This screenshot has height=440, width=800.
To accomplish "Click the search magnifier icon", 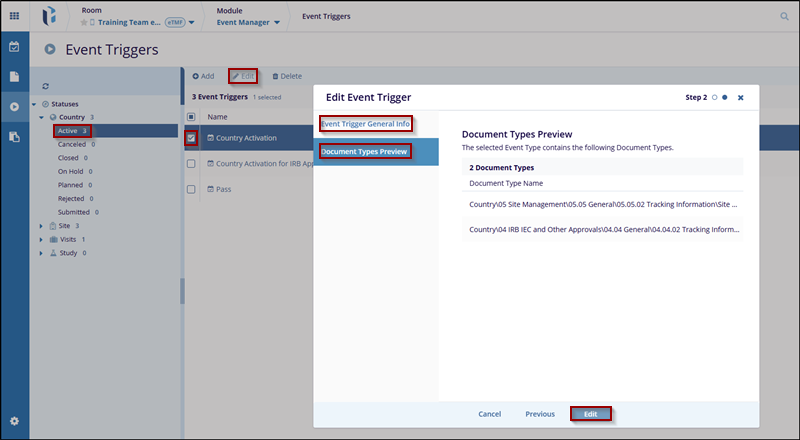I will (784, 16).
